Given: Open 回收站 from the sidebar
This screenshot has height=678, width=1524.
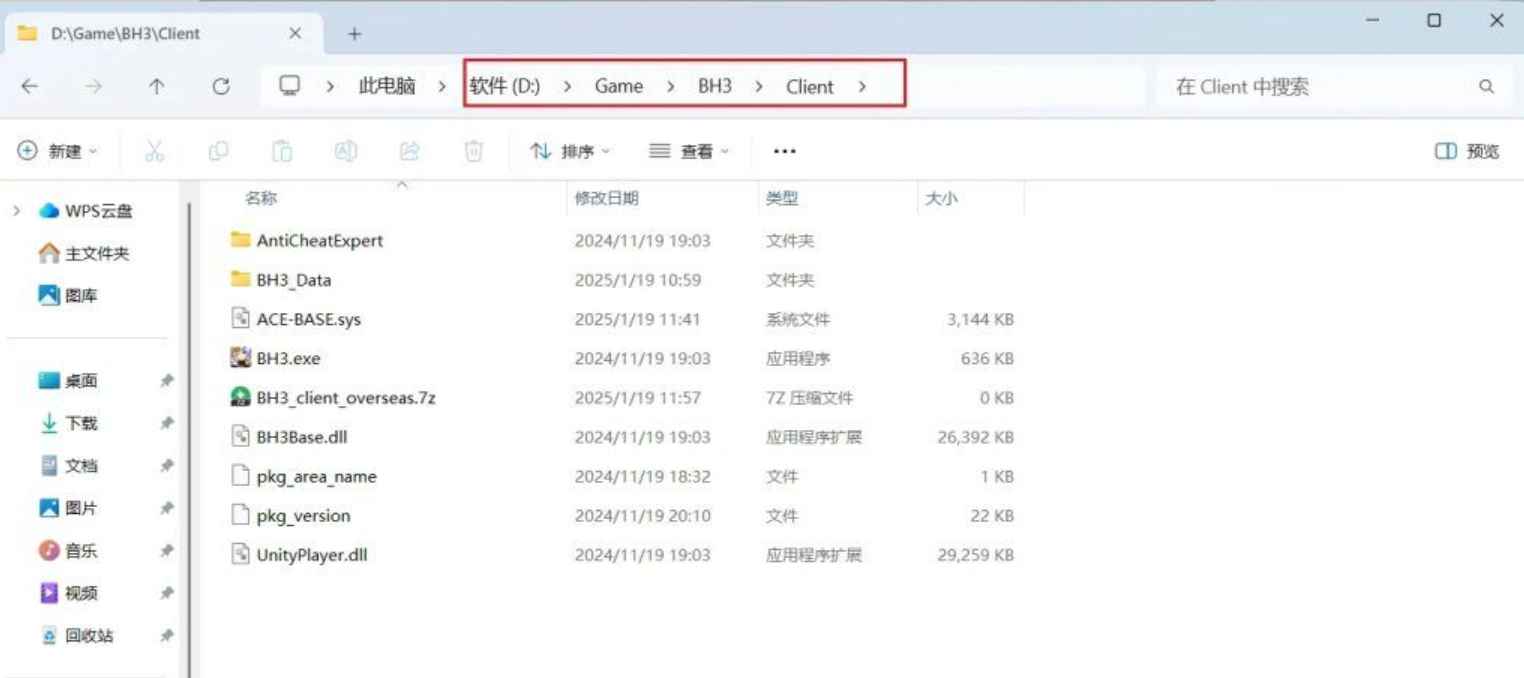Looking at the screenshot, I should (x=87, y=635).
